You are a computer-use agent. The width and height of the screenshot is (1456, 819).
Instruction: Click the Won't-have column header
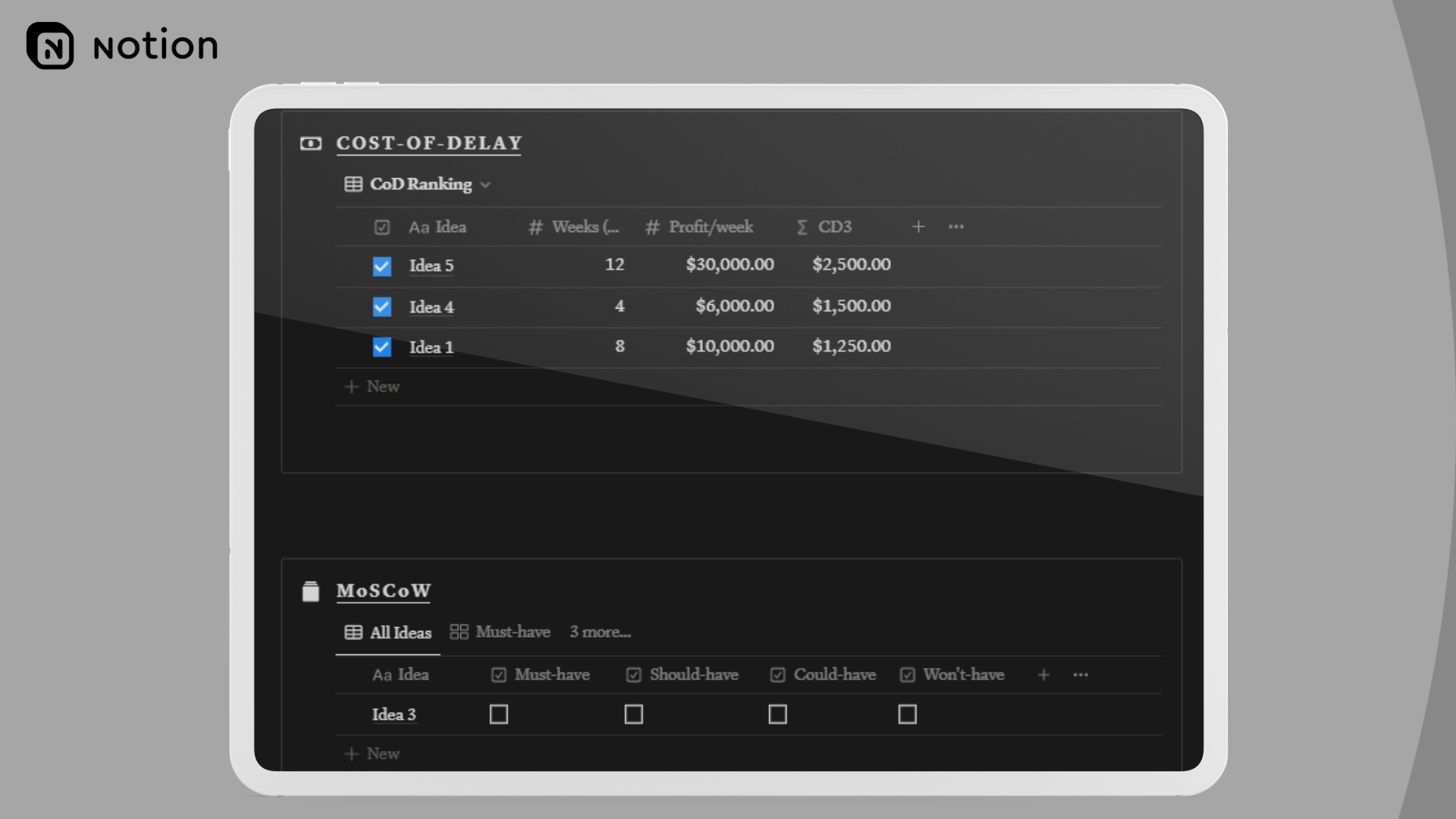click(952, 675)
